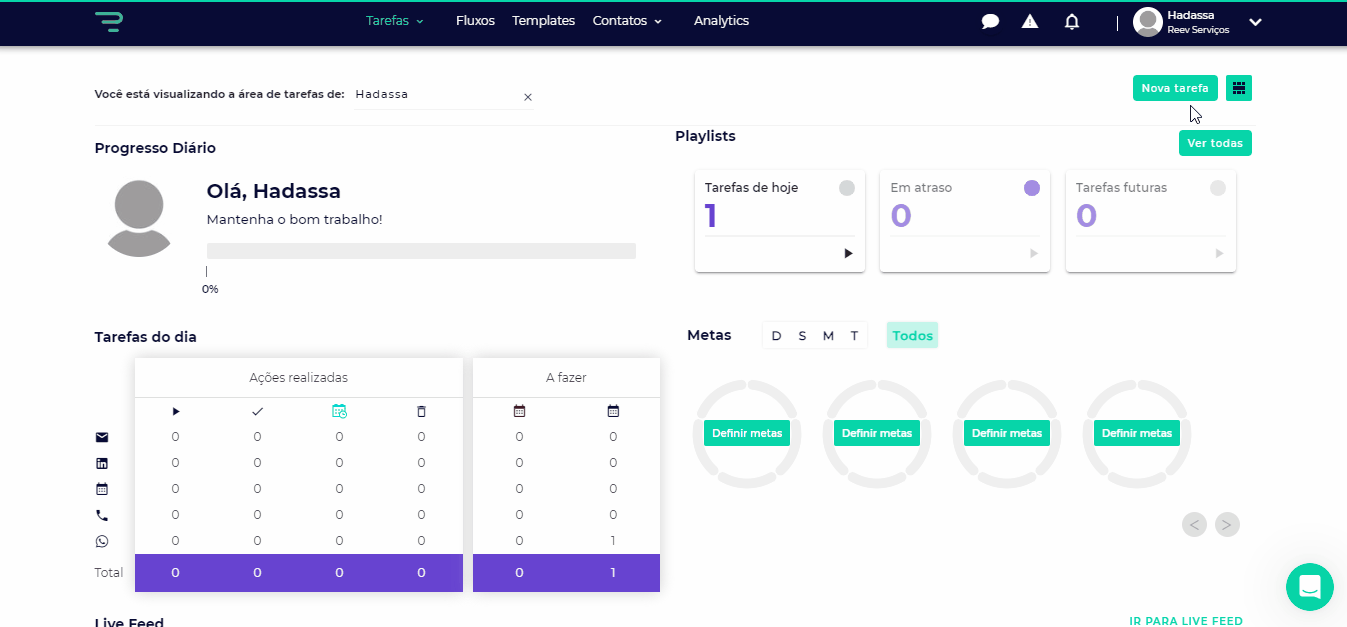Click the Nova tarefa button
1347x627 pixels.
(x=1175, y=88)
